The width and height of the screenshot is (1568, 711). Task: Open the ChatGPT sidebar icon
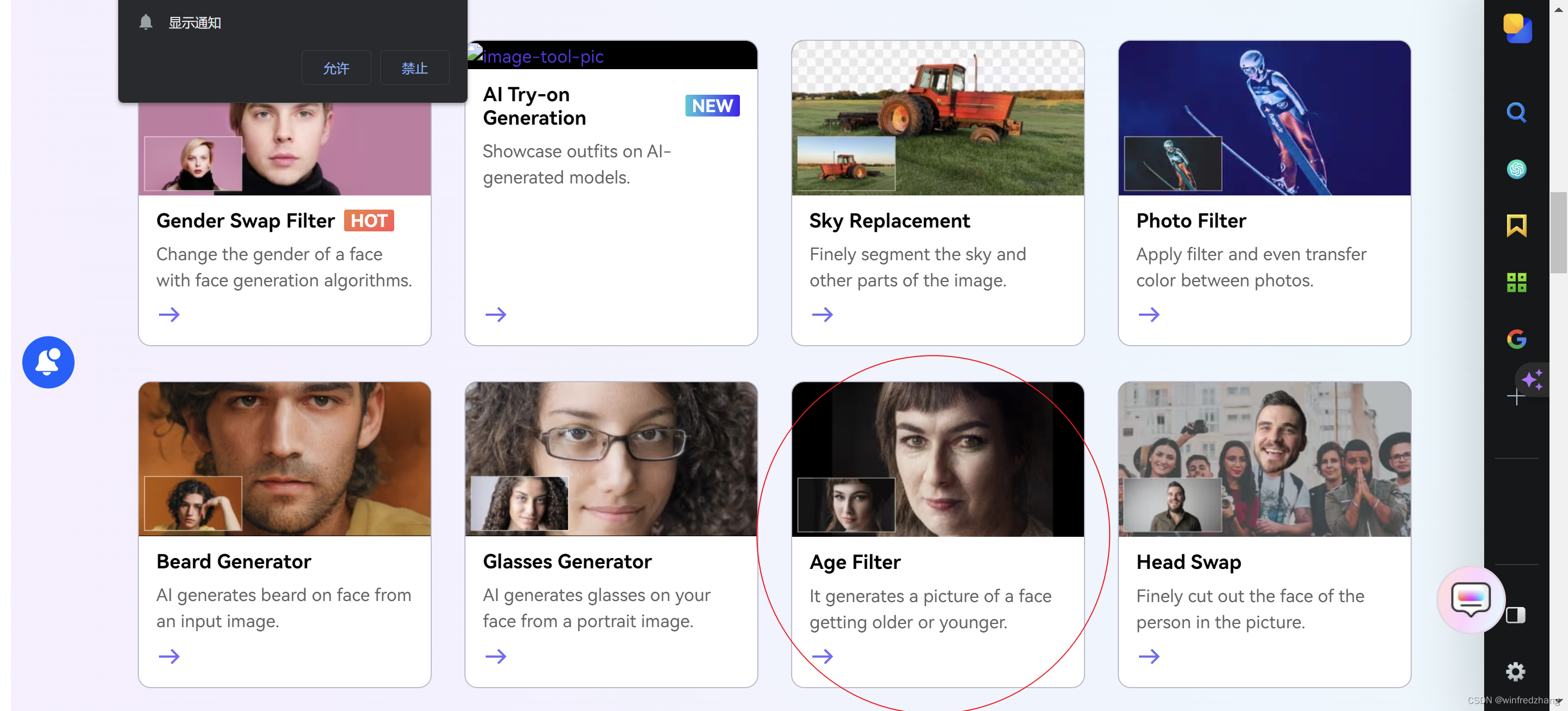(1516, 169)
